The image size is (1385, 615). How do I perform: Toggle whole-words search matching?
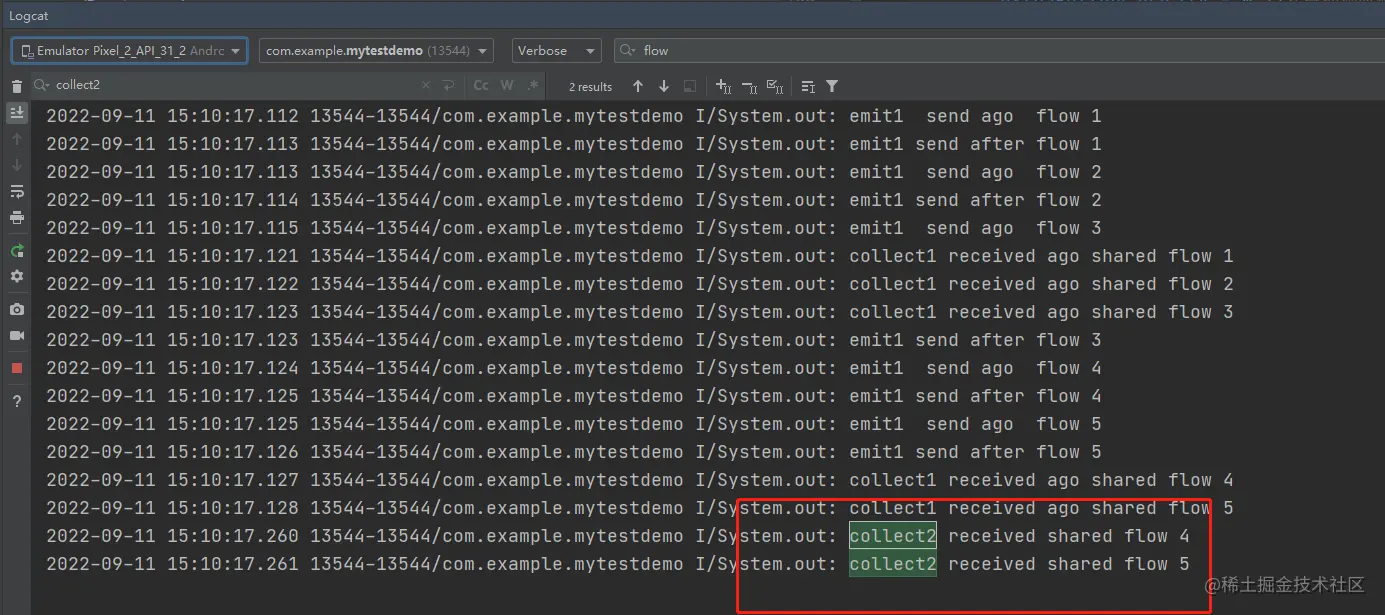pos(506,85)
